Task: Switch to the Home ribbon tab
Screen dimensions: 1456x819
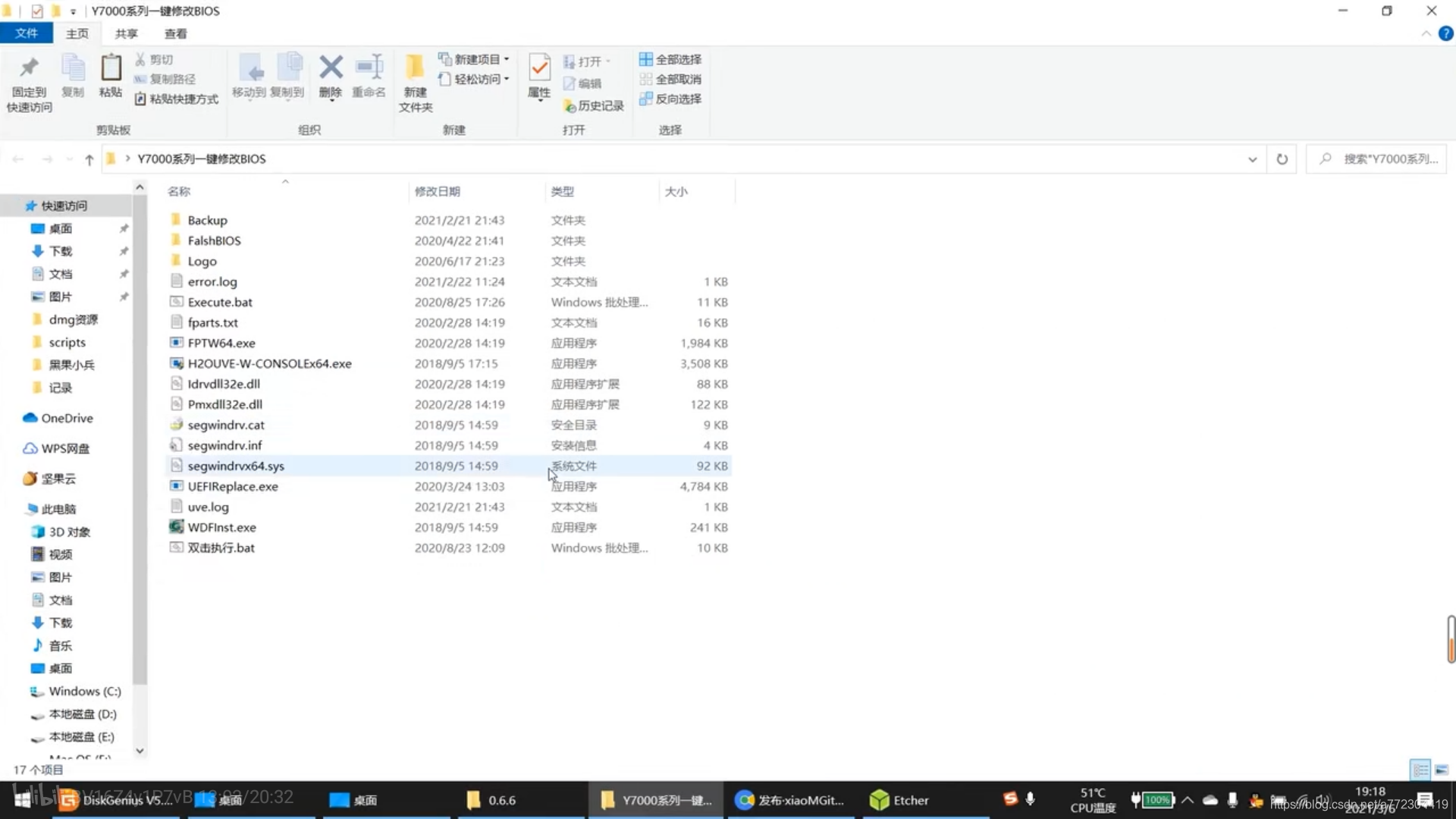Action: tap(77, 33)
